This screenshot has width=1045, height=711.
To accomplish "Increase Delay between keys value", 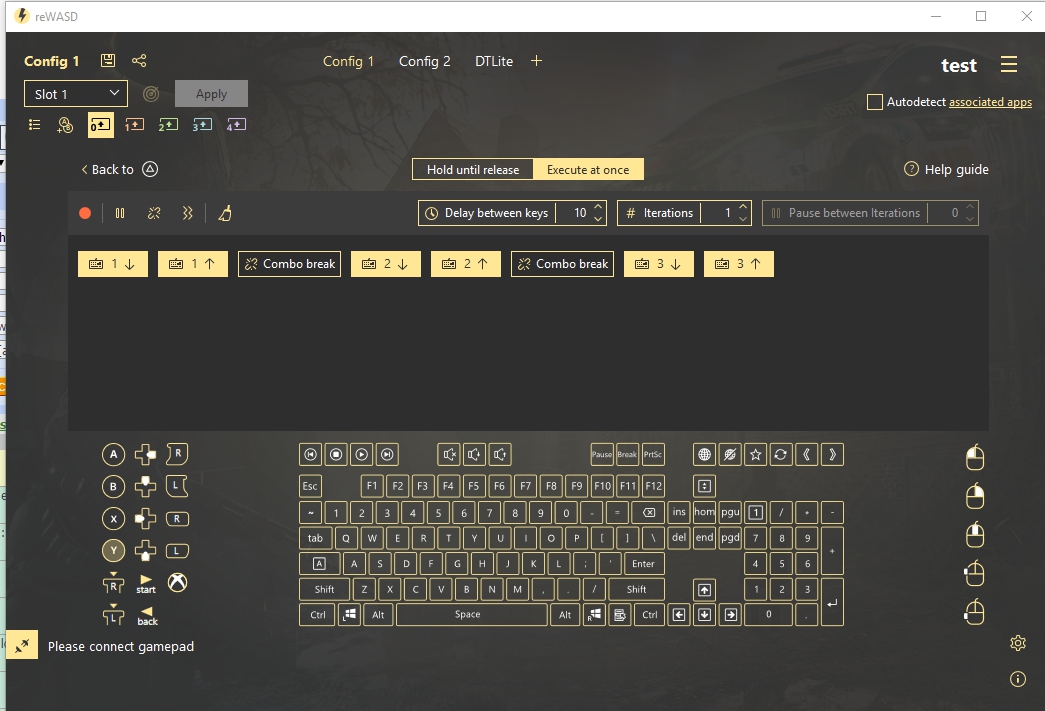I will pyautogui.click(x=598, y=207).
